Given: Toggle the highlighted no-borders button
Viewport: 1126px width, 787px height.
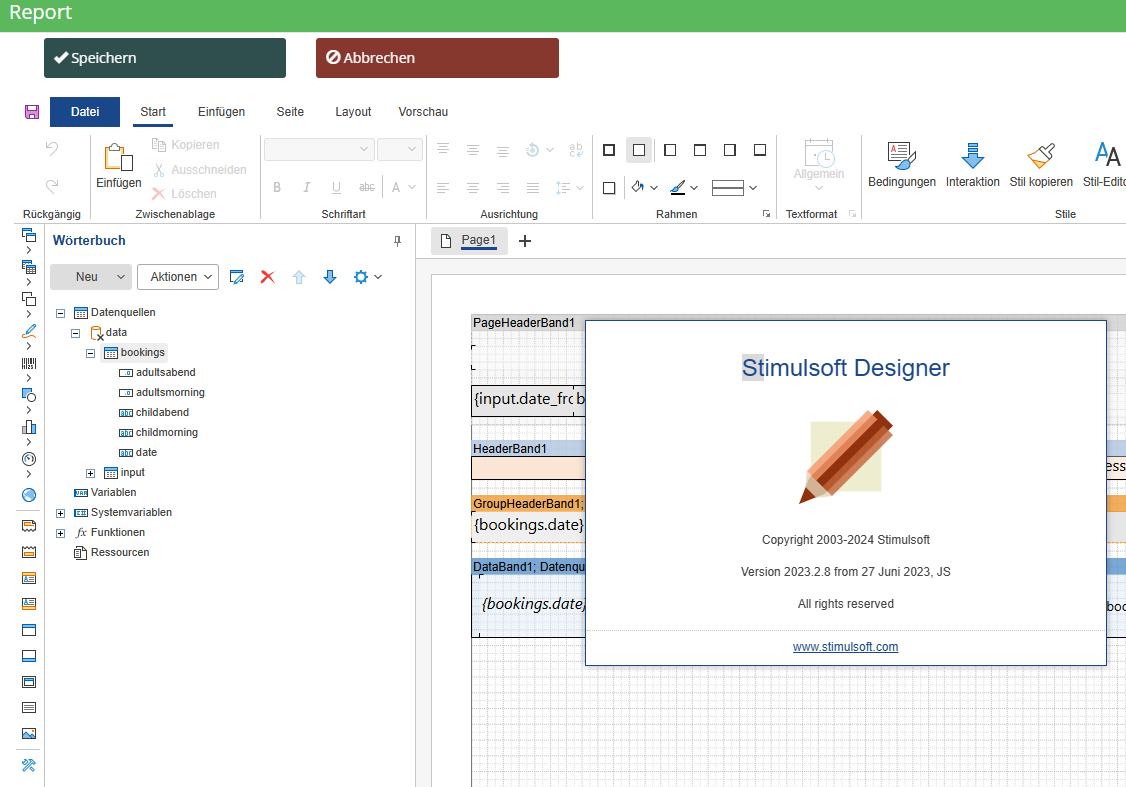Looking at the screenshot, I should pyautogui.click(x=639, y=150).
